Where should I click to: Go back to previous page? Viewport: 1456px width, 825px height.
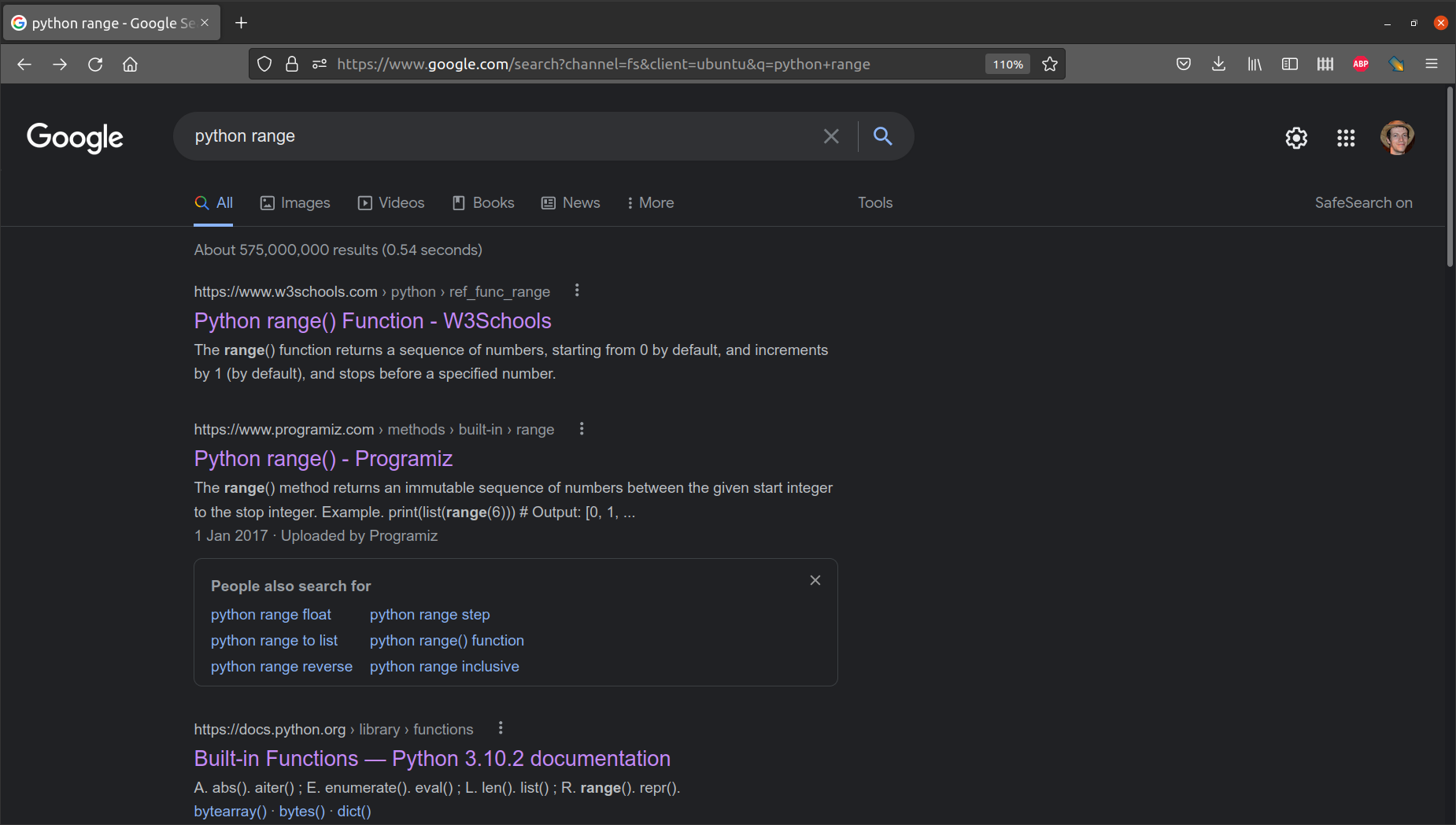click(24, 65)
